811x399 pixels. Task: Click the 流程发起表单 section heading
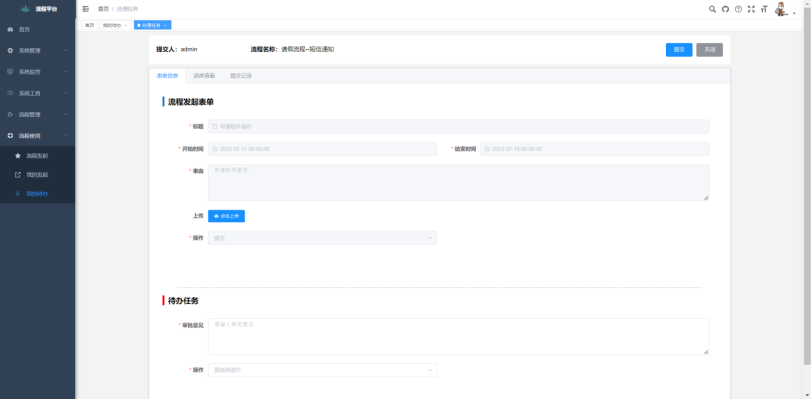pos(191,102)
